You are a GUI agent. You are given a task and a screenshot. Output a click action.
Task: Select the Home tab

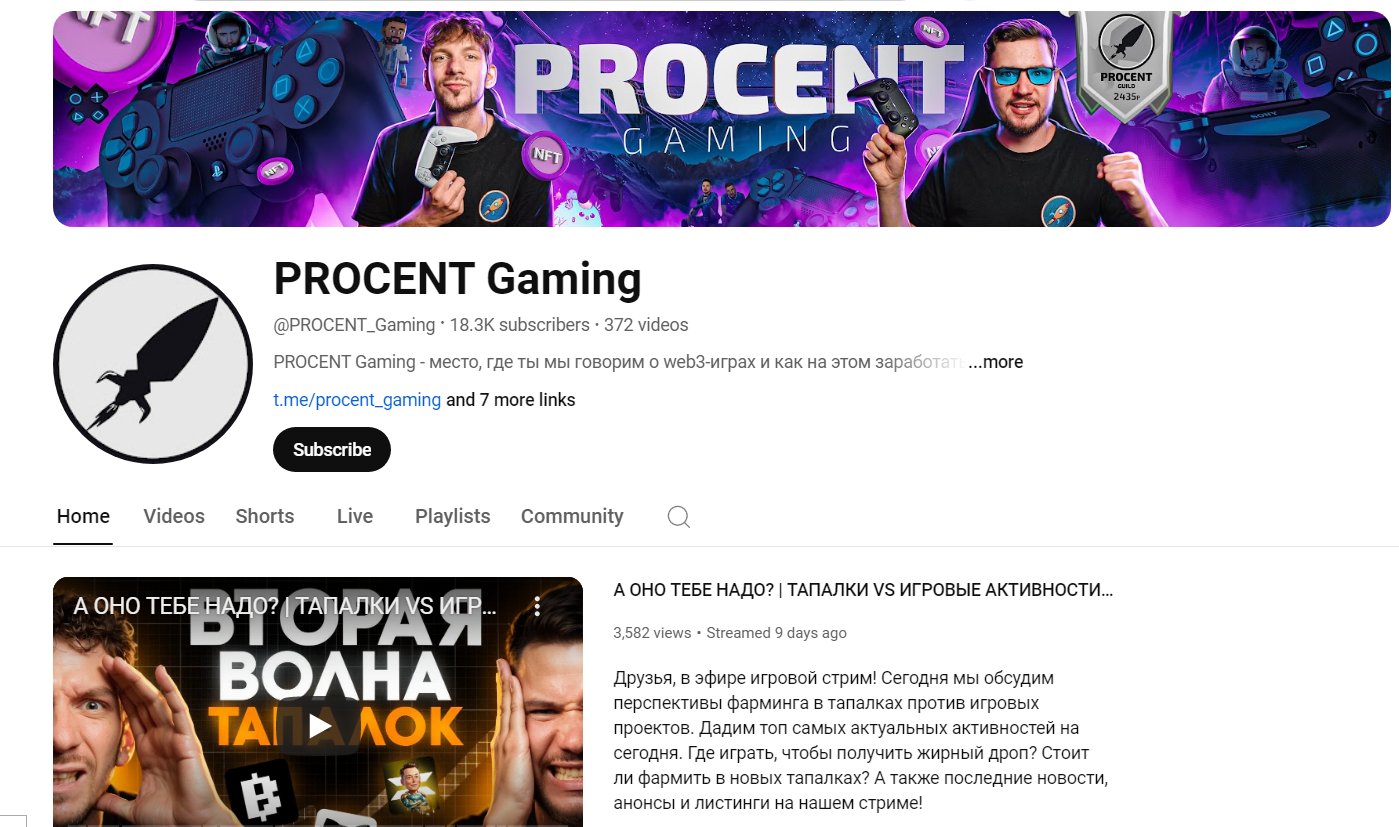[83, 516]
